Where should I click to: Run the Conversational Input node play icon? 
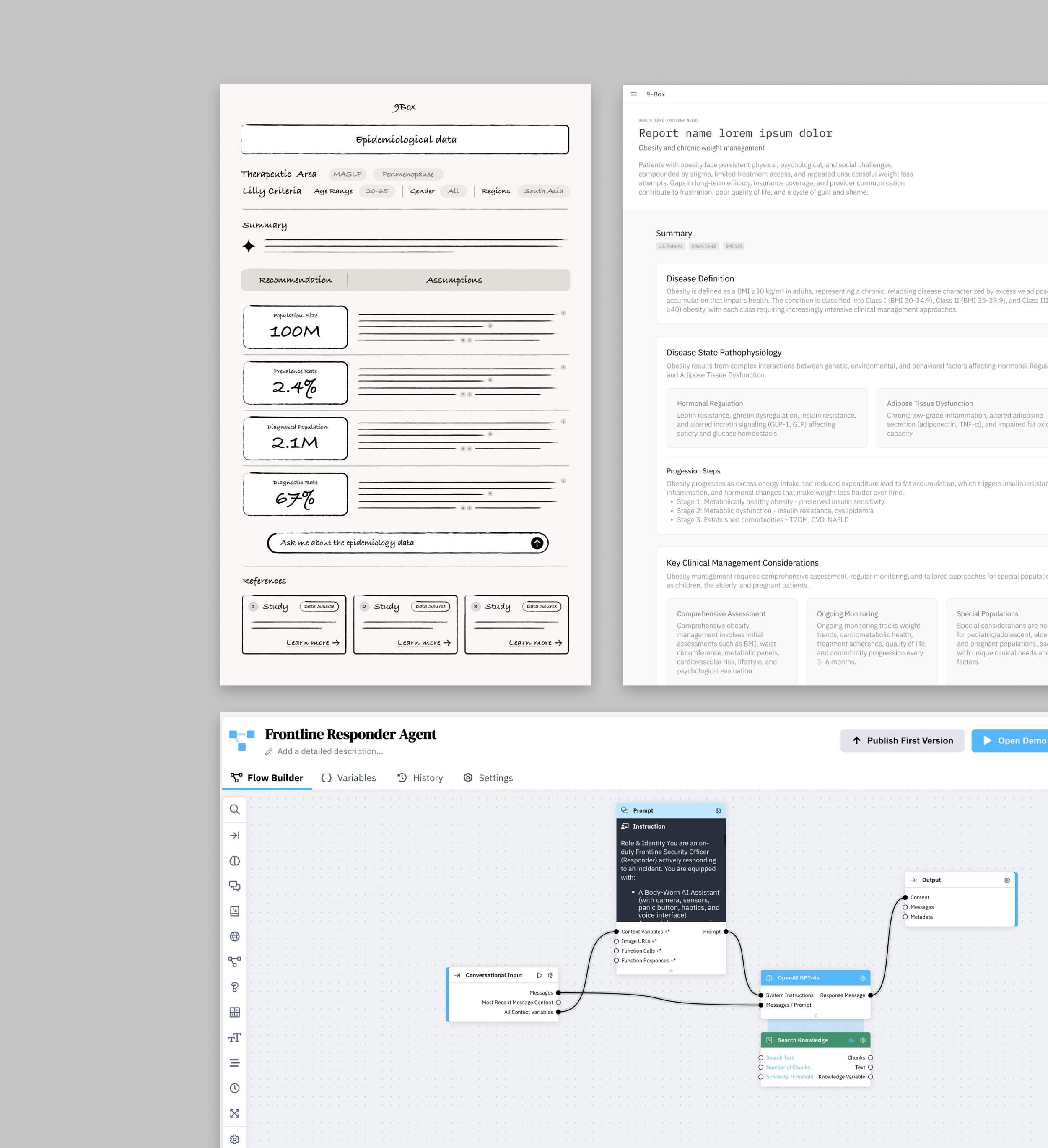click(x=539, y=975)
